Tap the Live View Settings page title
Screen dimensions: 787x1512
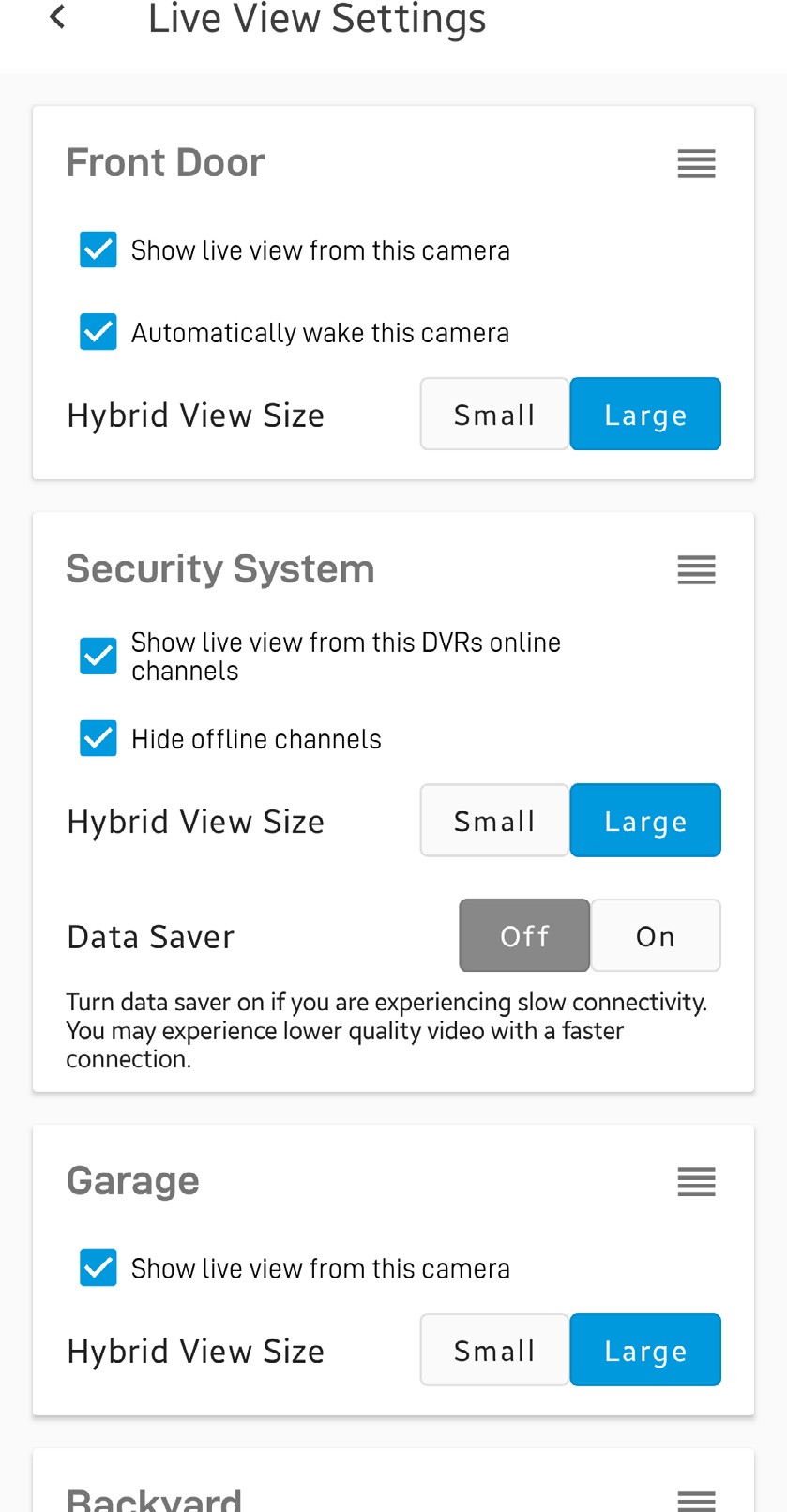point(317,19)
